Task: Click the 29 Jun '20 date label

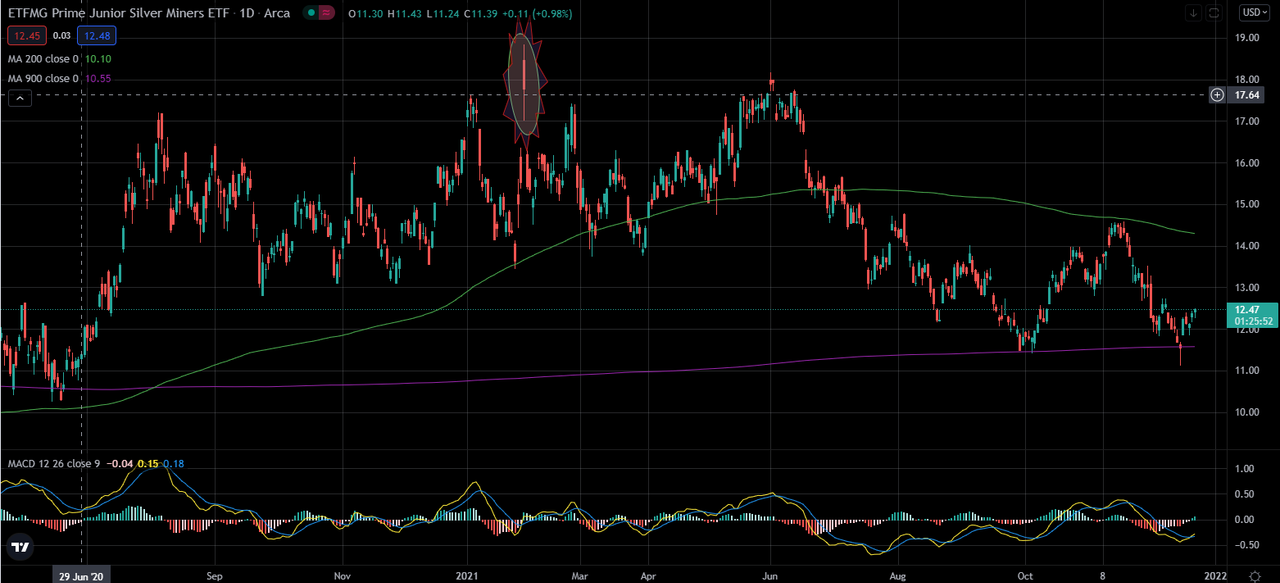Action: click(x=80, y=576)
